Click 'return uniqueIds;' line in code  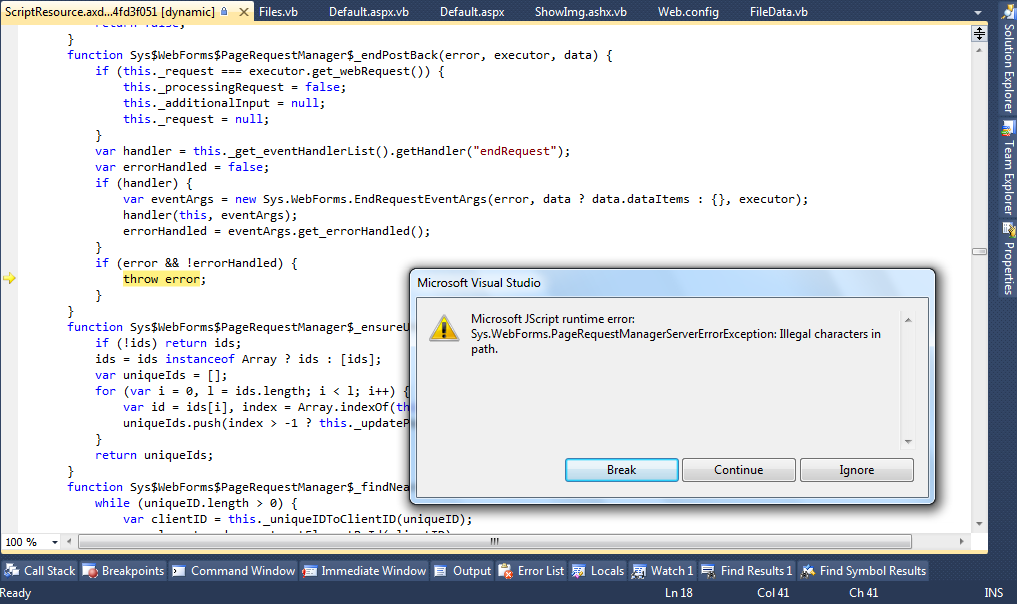[154, 455]
